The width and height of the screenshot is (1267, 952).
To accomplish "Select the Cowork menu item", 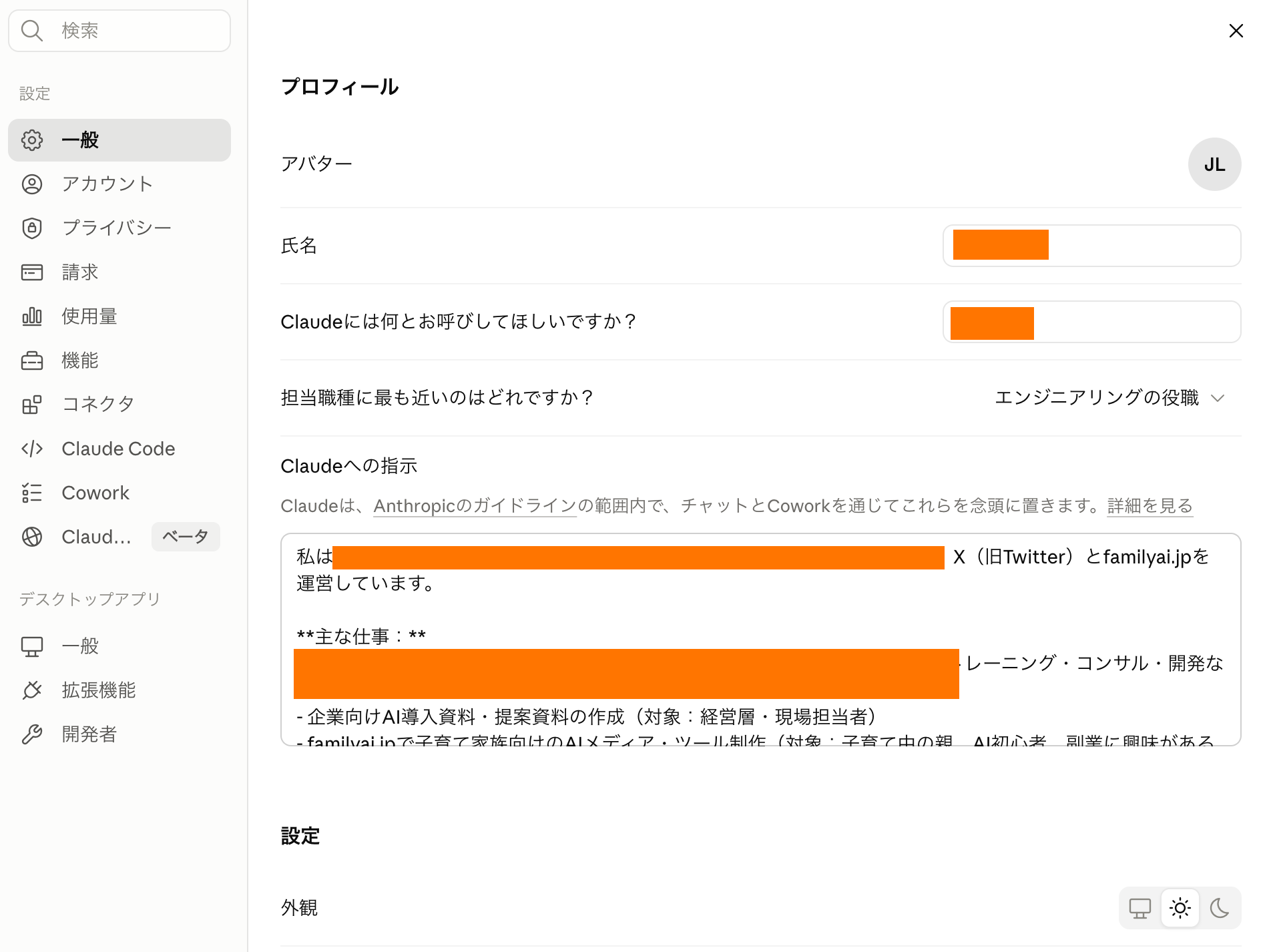I will point(119,493).
